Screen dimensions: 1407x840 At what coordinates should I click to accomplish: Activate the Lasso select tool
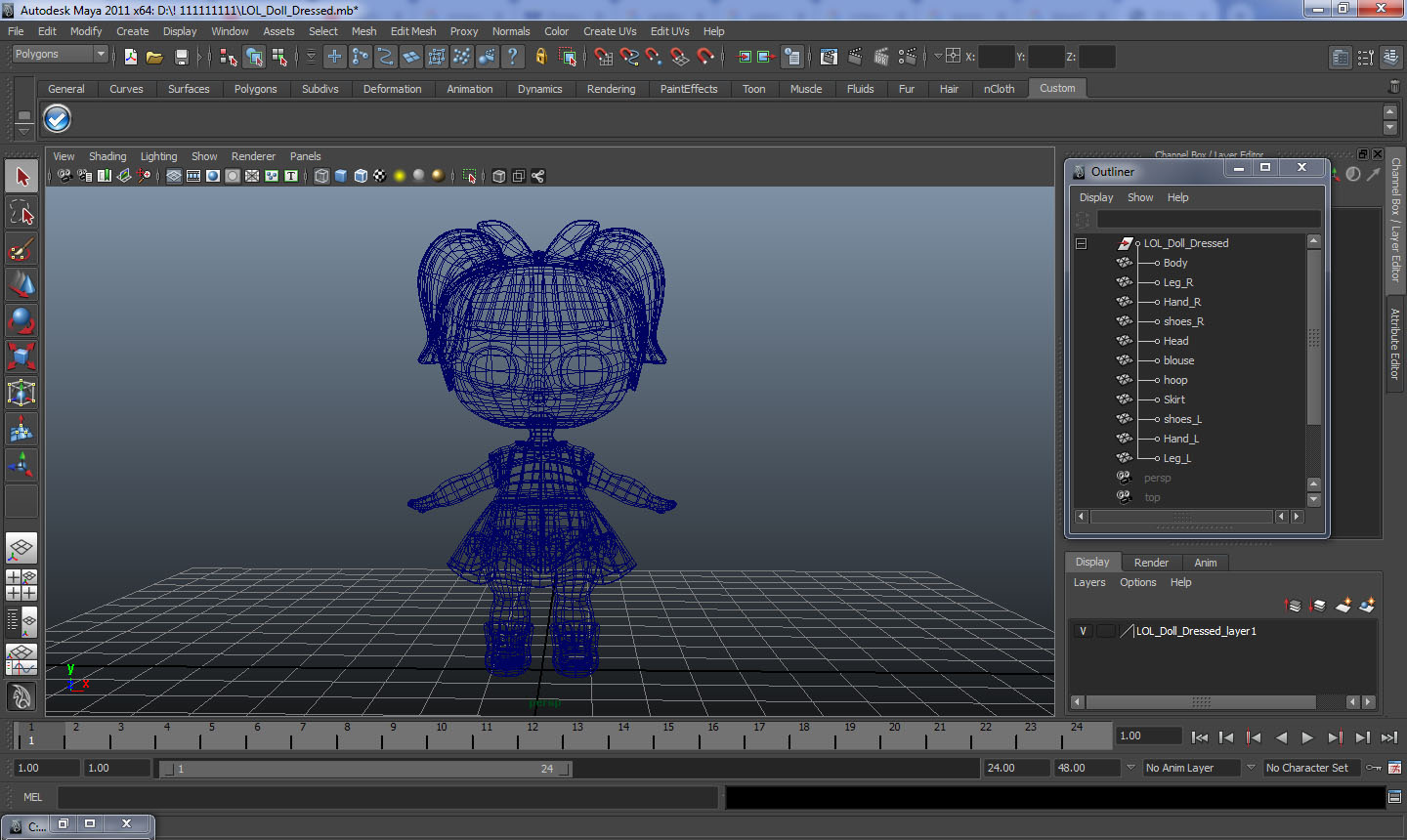(21, 212)
